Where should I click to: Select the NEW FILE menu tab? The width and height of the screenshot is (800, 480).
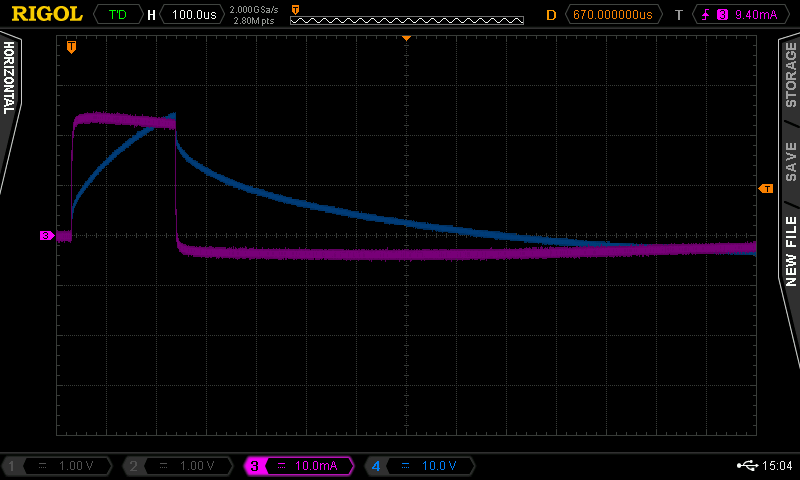[x=790, y=251]
